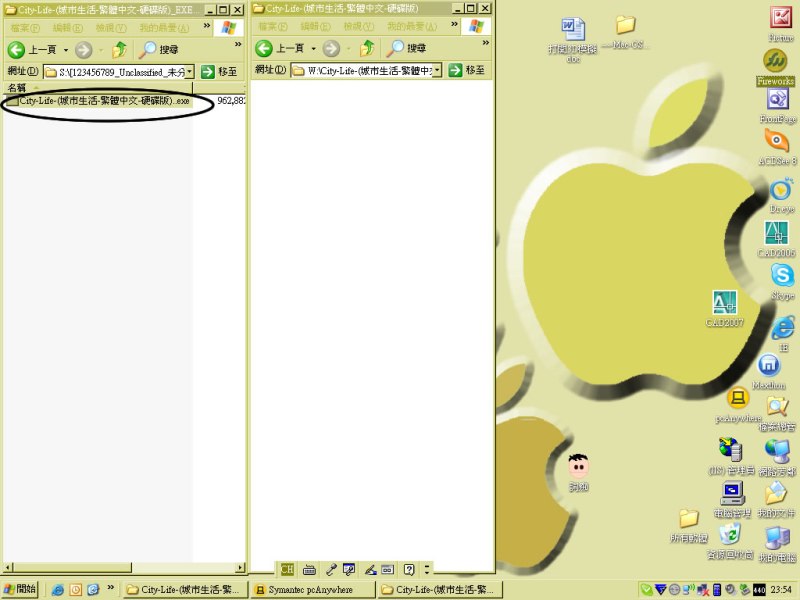Select City-Life .exe file in left window
The width and height of the screenshot is (800, 600).
pos(98,101)
